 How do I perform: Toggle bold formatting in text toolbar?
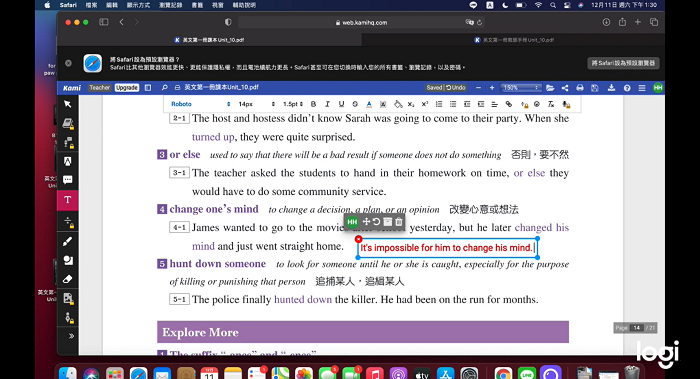pyautogui.click(x=313, y=104)
